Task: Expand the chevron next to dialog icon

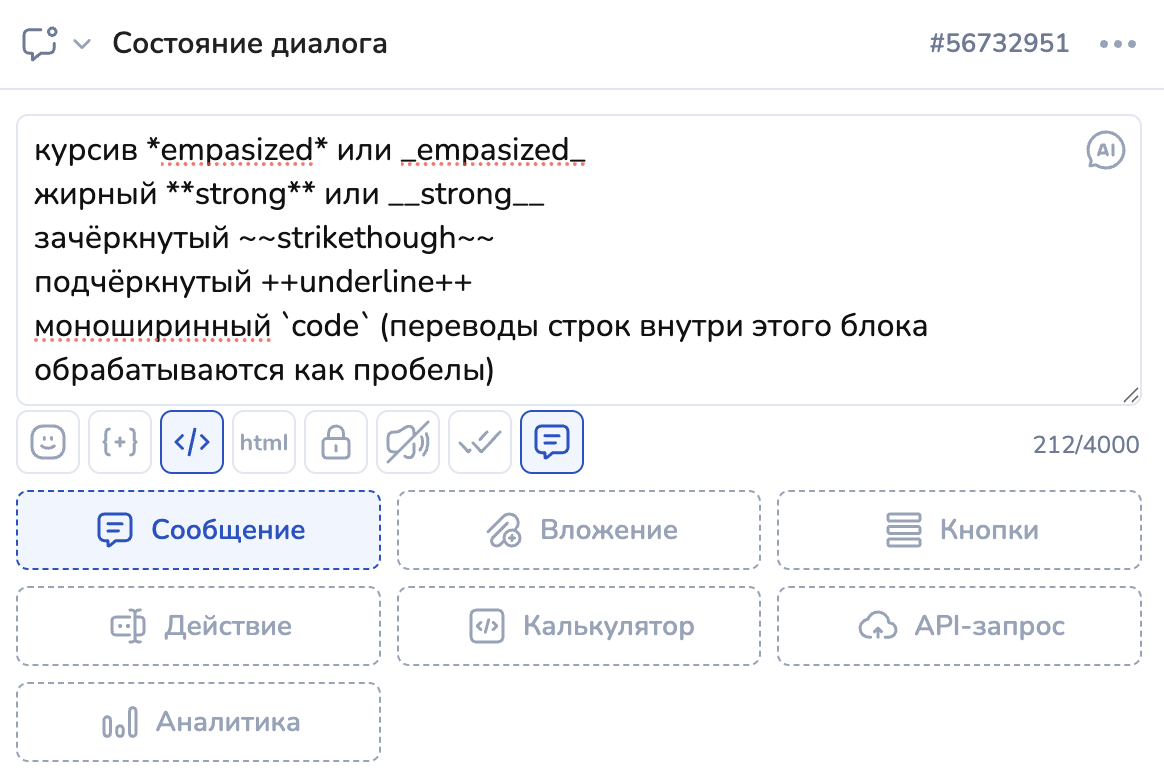Action: click(x=83, y=44)
